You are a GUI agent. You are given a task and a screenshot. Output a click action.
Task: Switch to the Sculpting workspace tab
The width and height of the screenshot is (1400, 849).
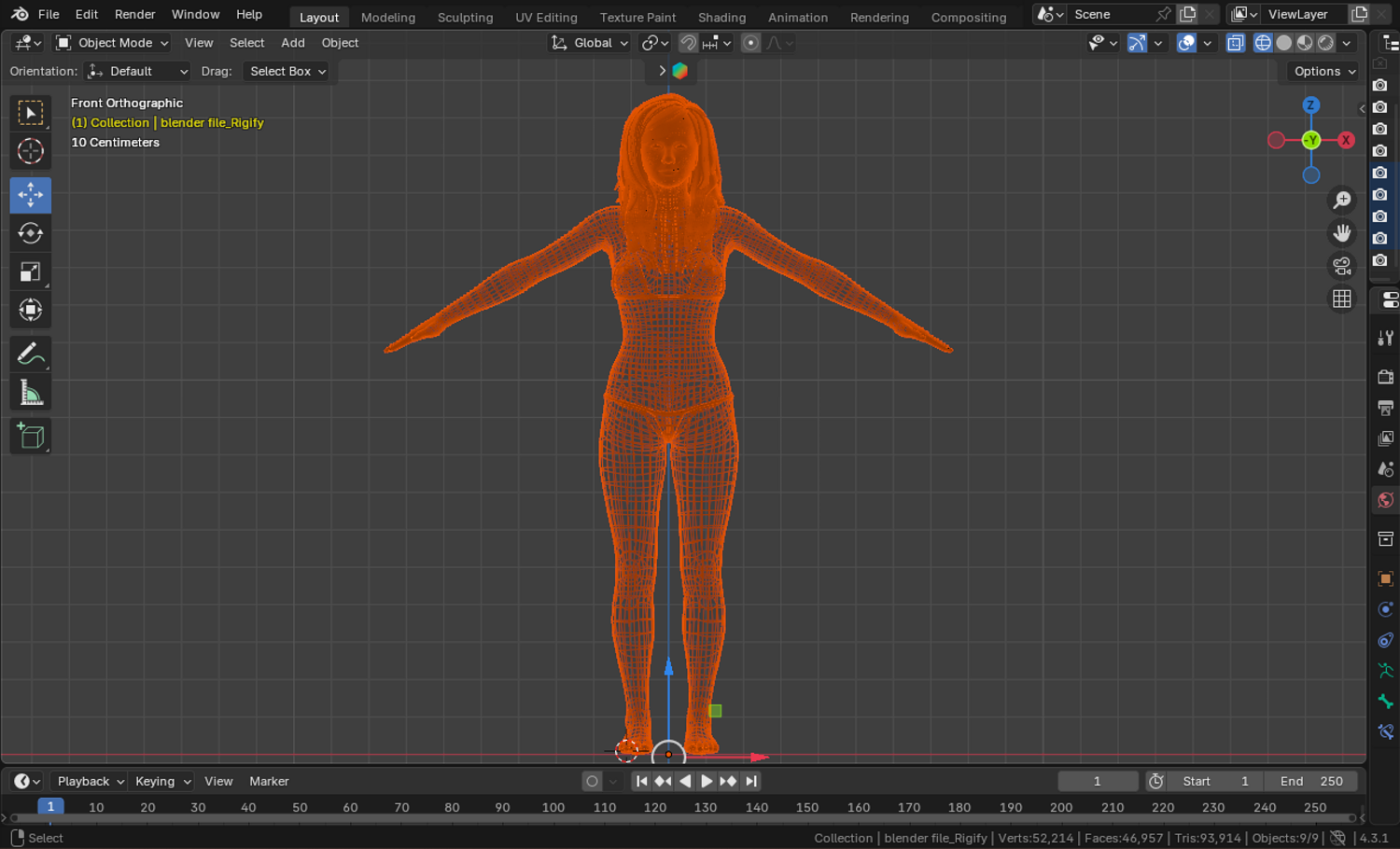coord(465,17)
